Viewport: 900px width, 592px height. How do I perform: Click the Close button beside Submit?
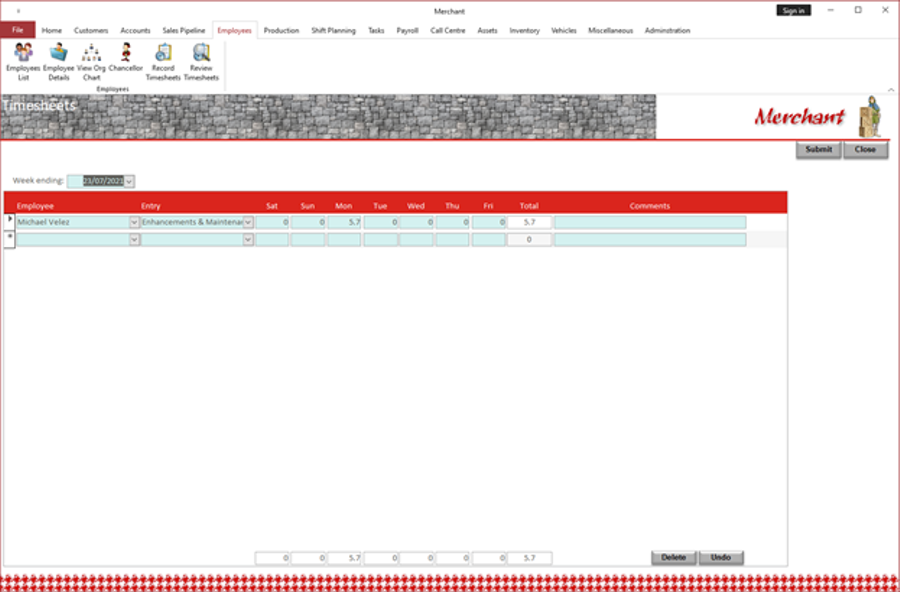pos(866,149)
